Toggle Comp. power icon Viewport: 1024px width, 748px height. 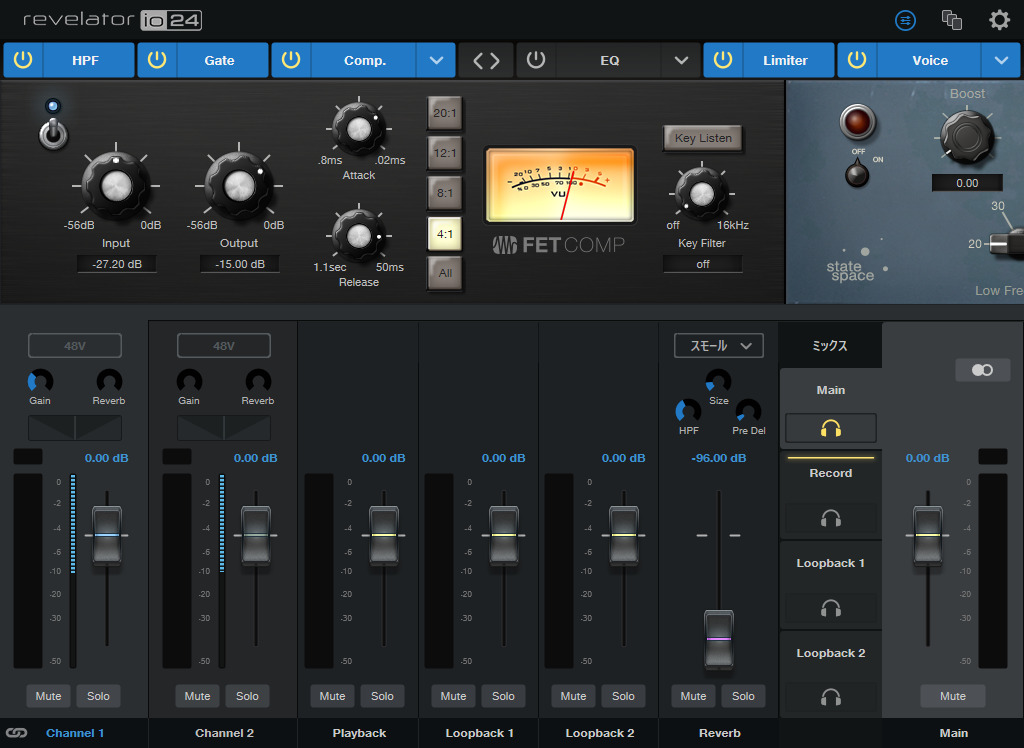(291, 60)
